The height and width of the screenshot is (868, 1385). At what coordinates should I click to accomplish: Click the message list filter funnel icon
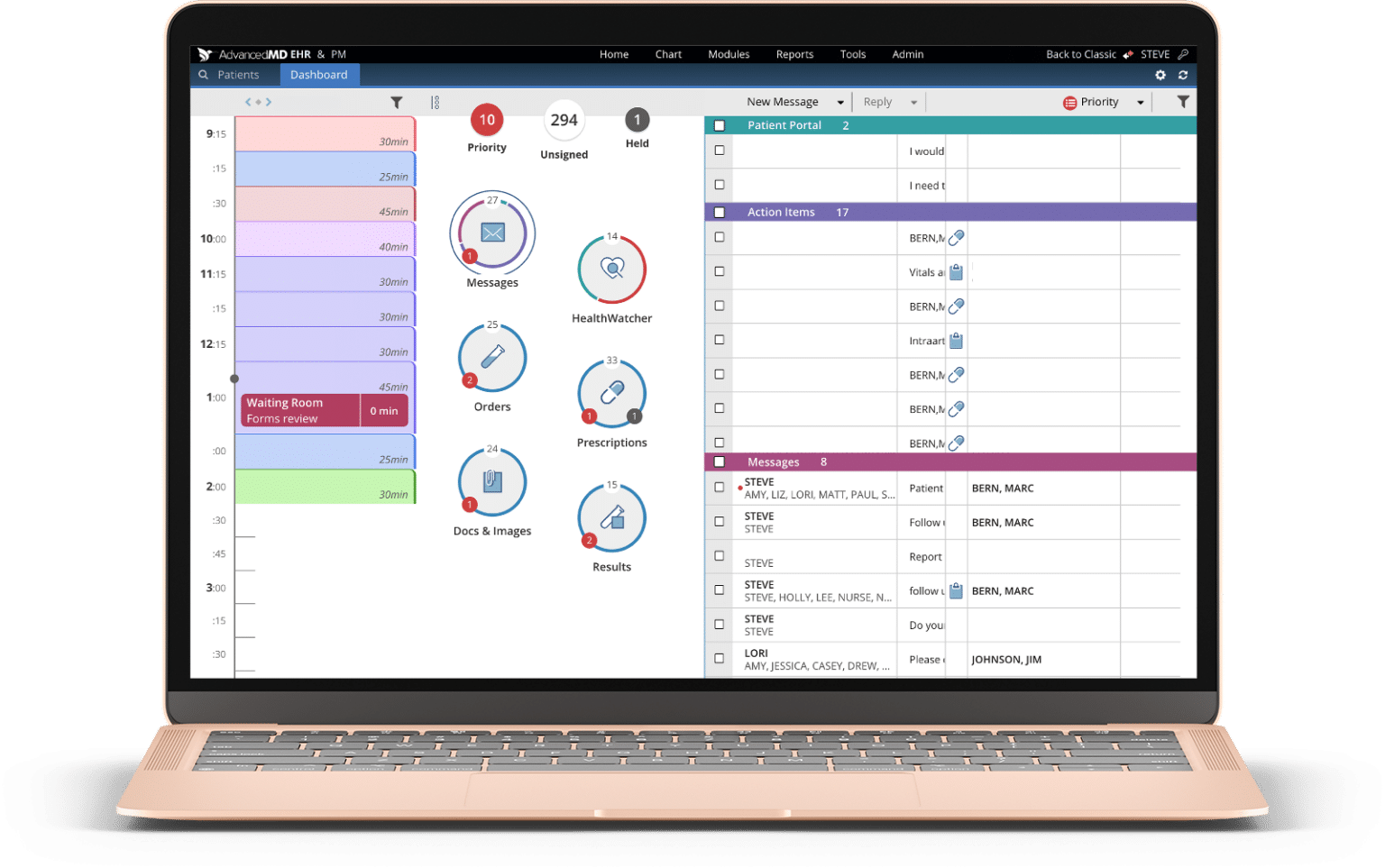1183,102
